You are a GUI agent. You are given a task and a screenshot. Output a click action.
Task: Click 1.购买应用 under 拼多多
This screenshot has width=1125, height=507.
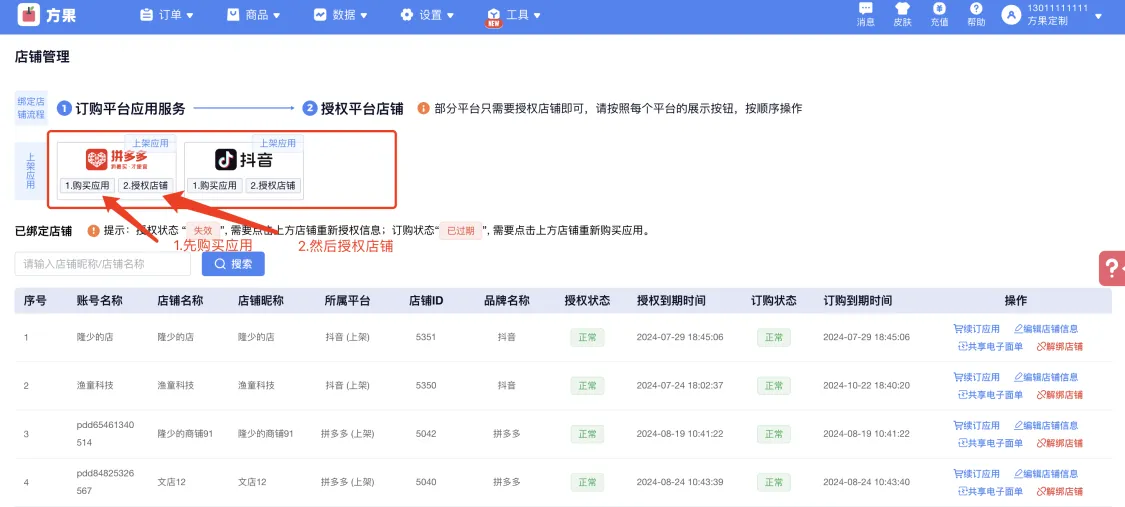coord(87,185)
